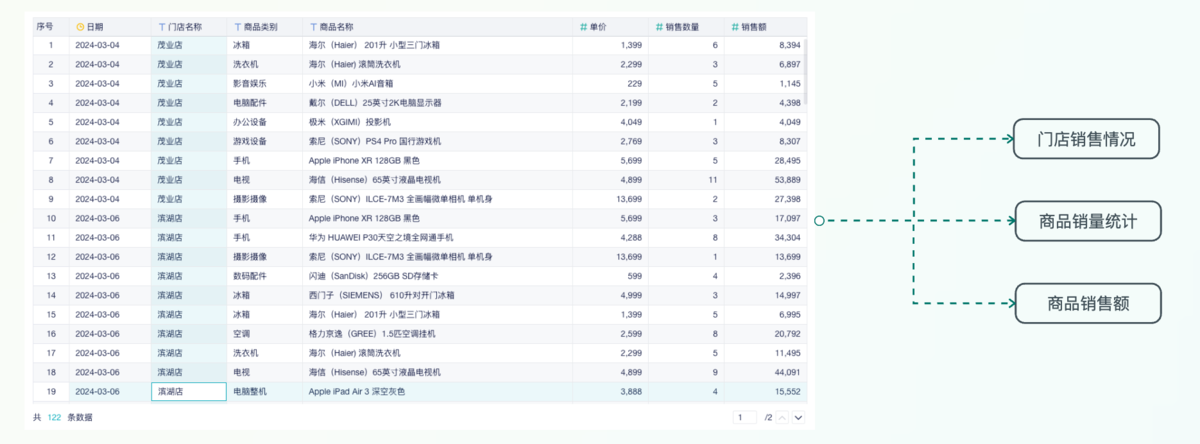Image resolution: width=1200 pixels, height=444 pixels.
Task: Click sales amount cell 44,091
Action: 765,372
